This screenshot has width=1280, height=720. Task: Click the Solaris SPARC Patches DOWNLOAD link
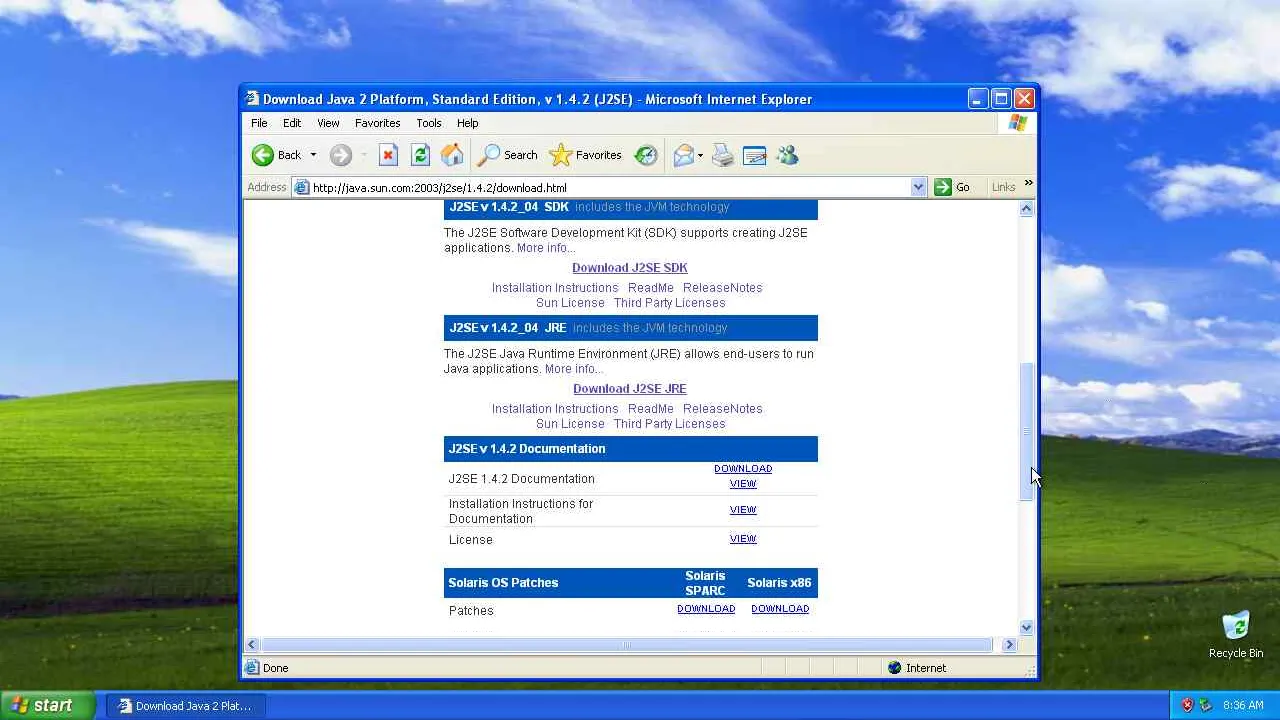coord(706,609)
